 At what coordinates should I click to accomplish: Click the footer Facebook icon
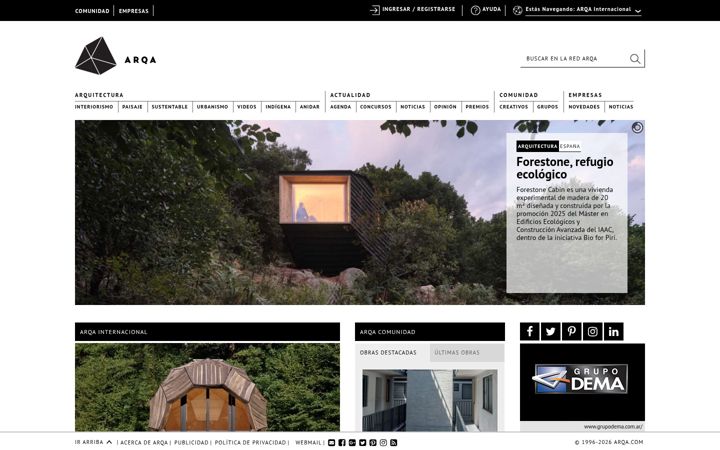point(342,443)
